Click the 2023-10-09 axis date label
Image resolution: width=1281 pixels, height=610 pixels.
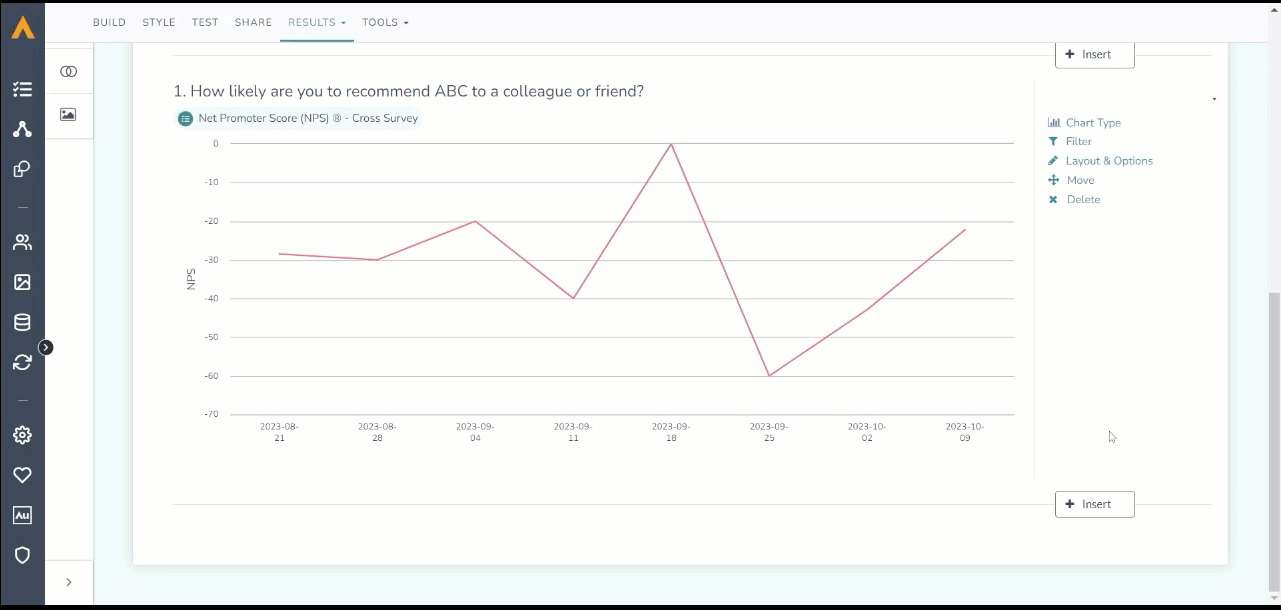click(965, 432)
